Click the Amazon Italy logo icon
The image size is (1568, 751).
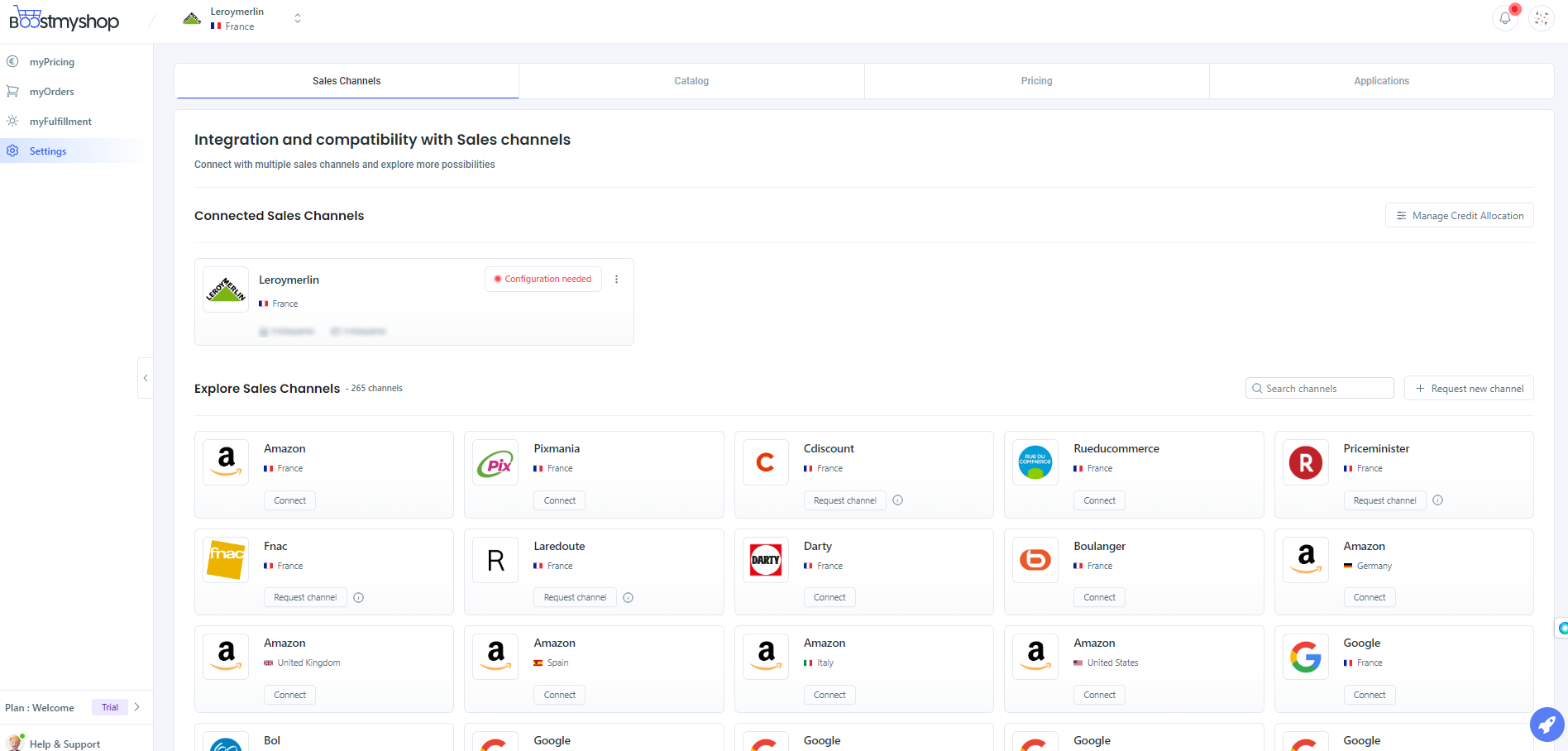click(766, 657)
